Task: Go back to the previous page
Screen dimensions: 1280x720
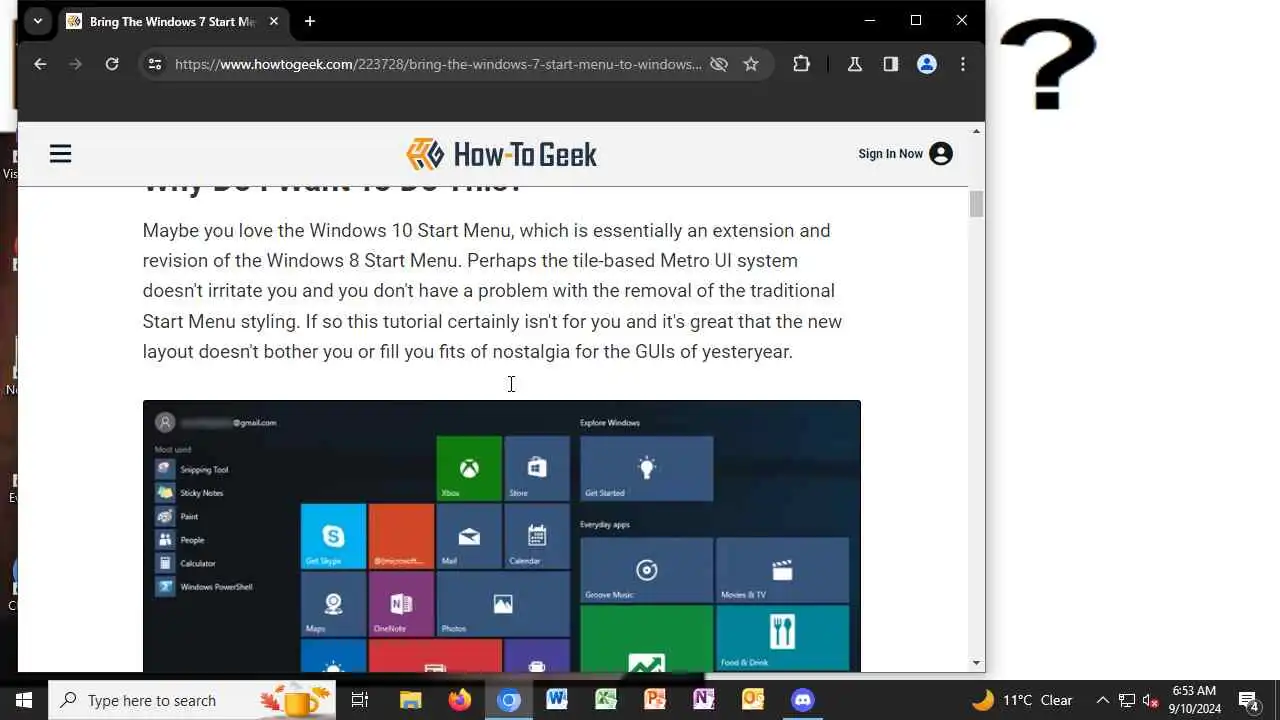Action: pyautogui.click(x=40, y=64)
